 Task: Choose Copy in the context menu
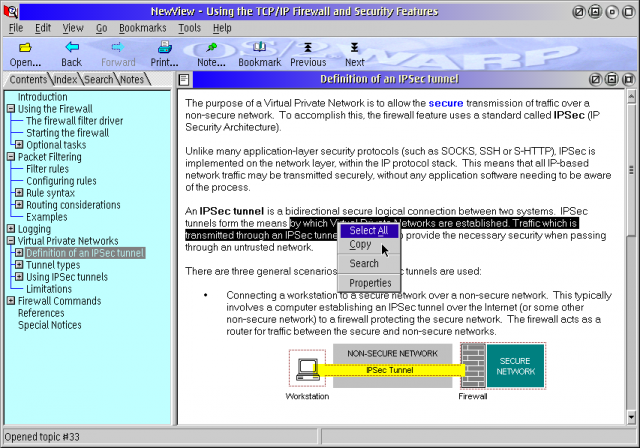pos(369,244)
